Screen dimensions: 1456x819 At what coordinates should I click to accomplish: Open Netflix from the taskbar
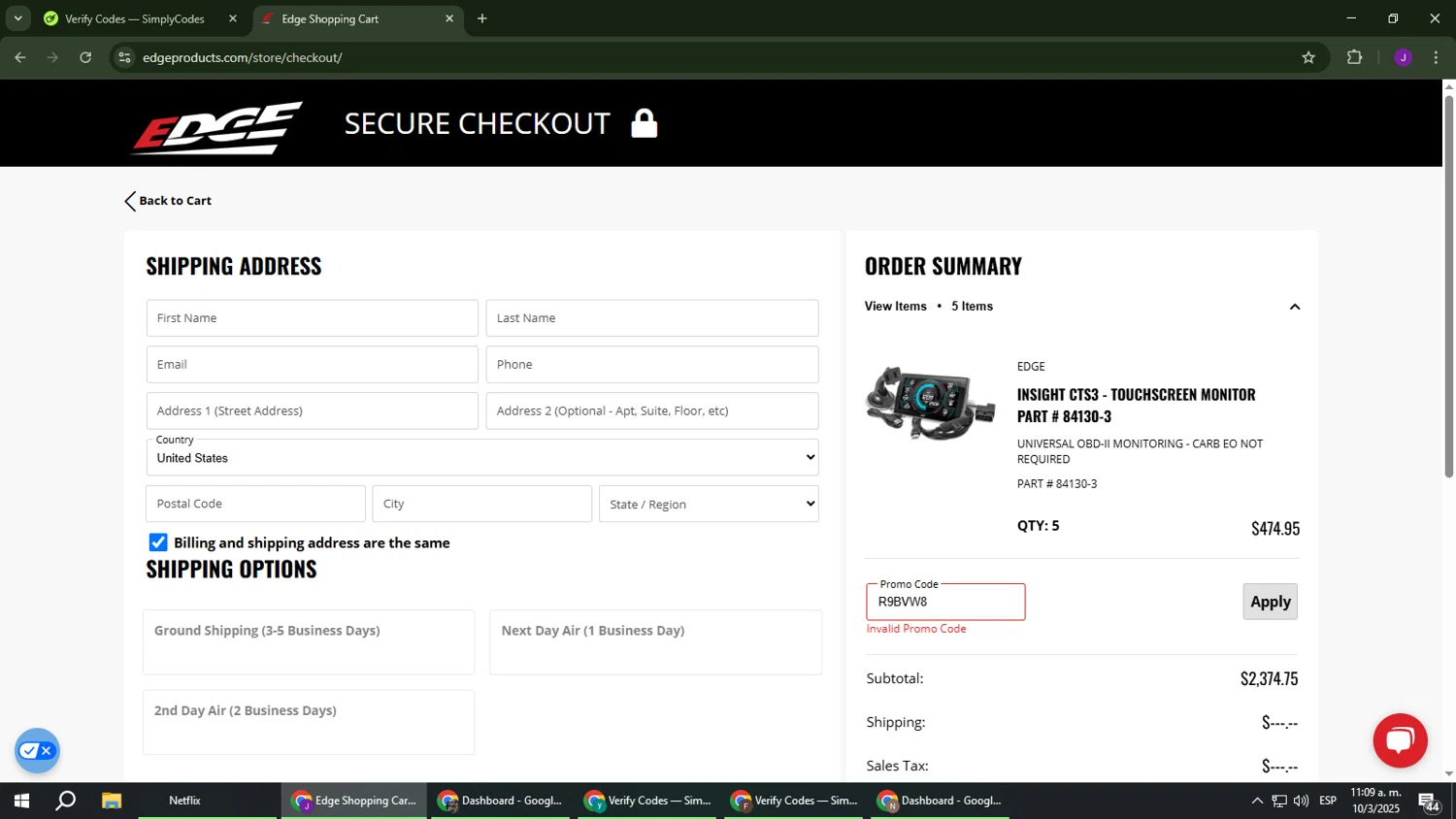click(184, 801)
